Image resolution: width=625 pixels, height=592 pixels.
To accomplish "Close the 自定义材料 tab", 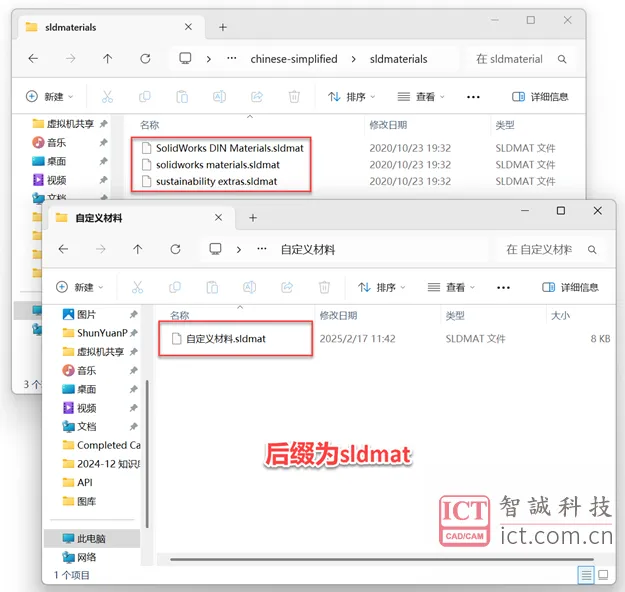I will point(218,217).
